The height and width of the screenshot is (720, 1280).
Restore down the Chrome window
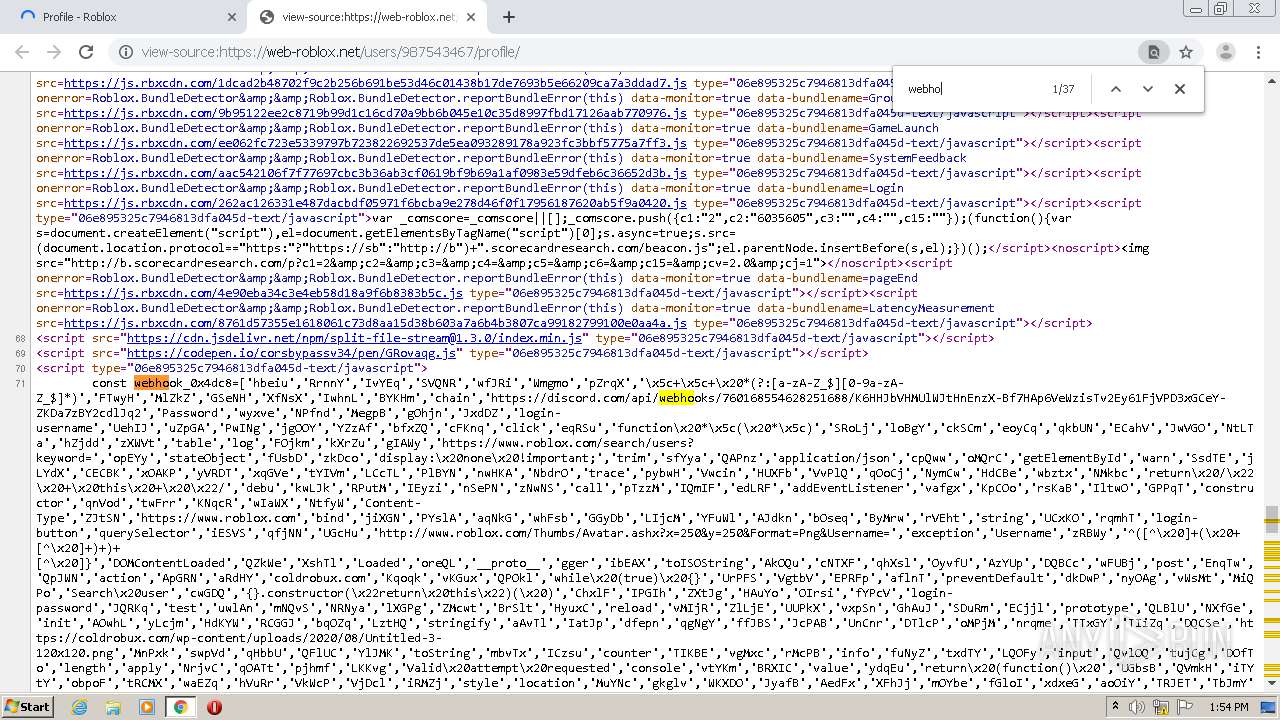(x=1221, y=9)
